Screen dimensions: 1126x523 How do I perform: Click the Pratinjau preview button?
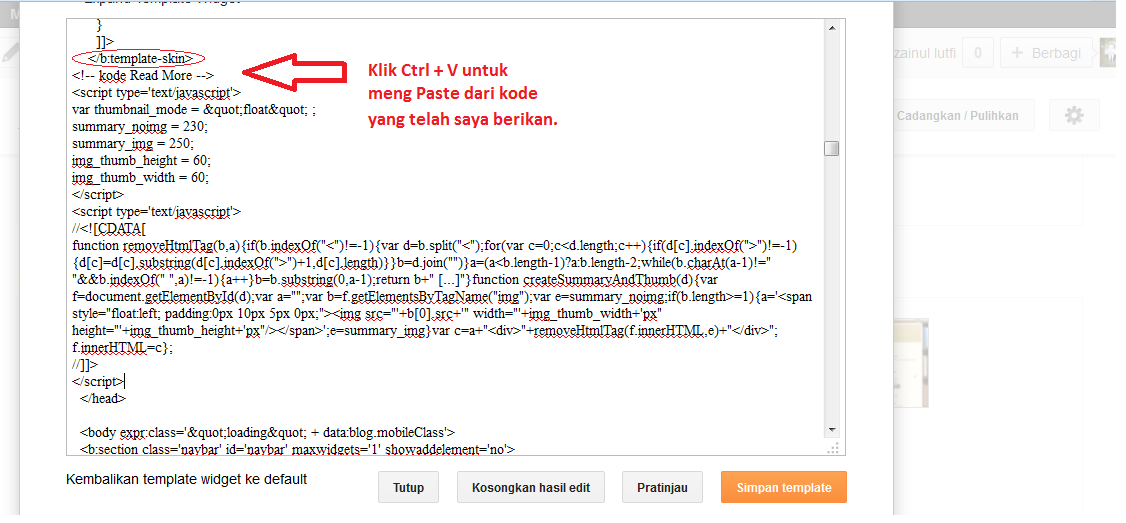pos(662,487)
